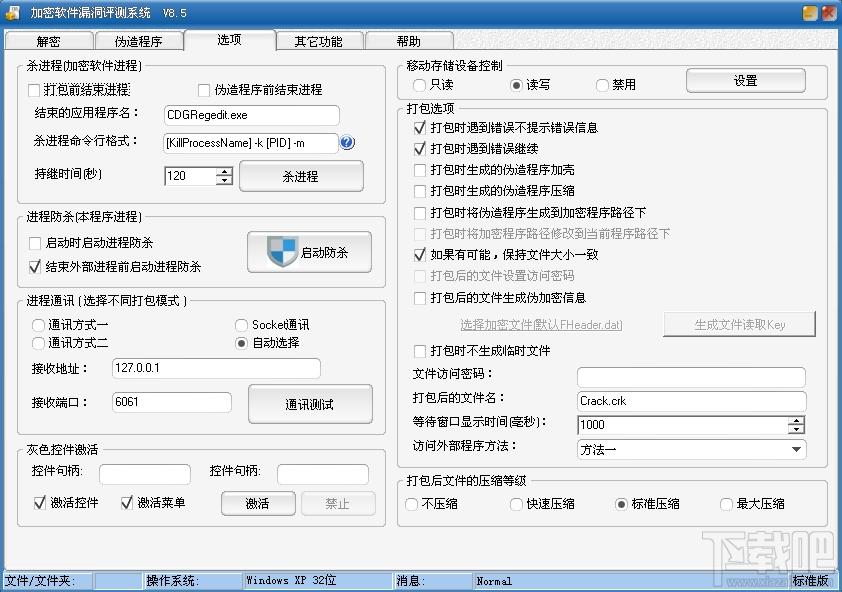
Task: Click the 接收地址 field with 127.0.0.1
Action: [x=216, y=368]
